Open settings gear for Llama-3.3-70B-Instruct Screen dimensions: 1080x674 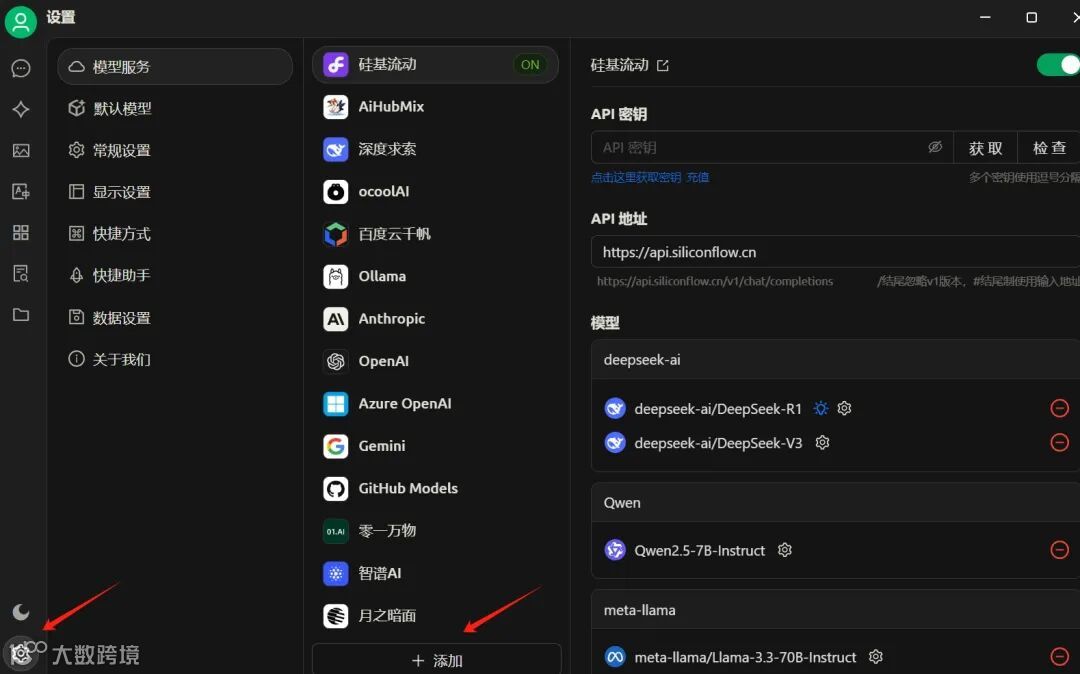click(x=875, y=656)
